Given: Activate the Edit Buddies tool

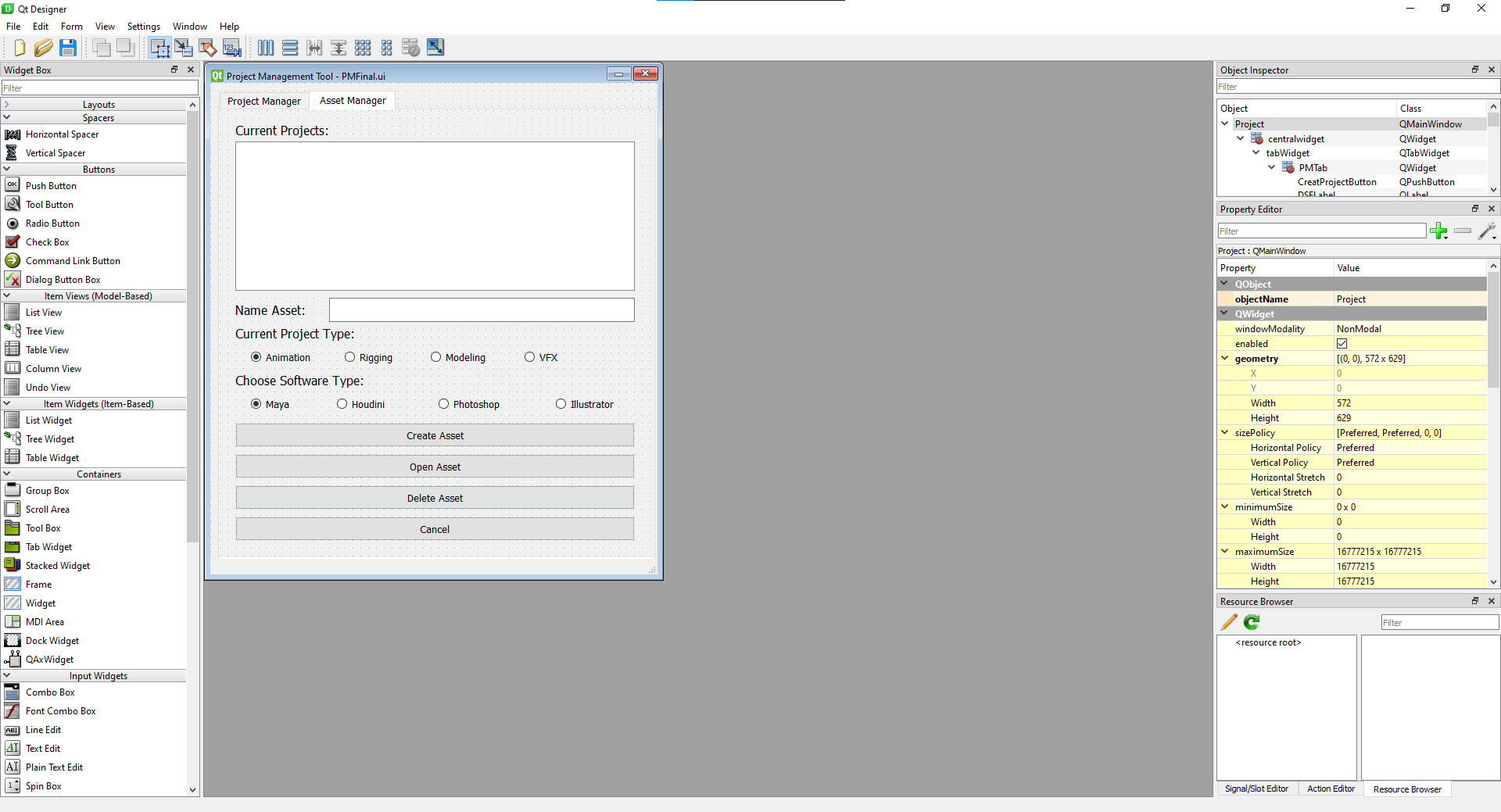Looking at the screenshot, I should click(207, 48).
